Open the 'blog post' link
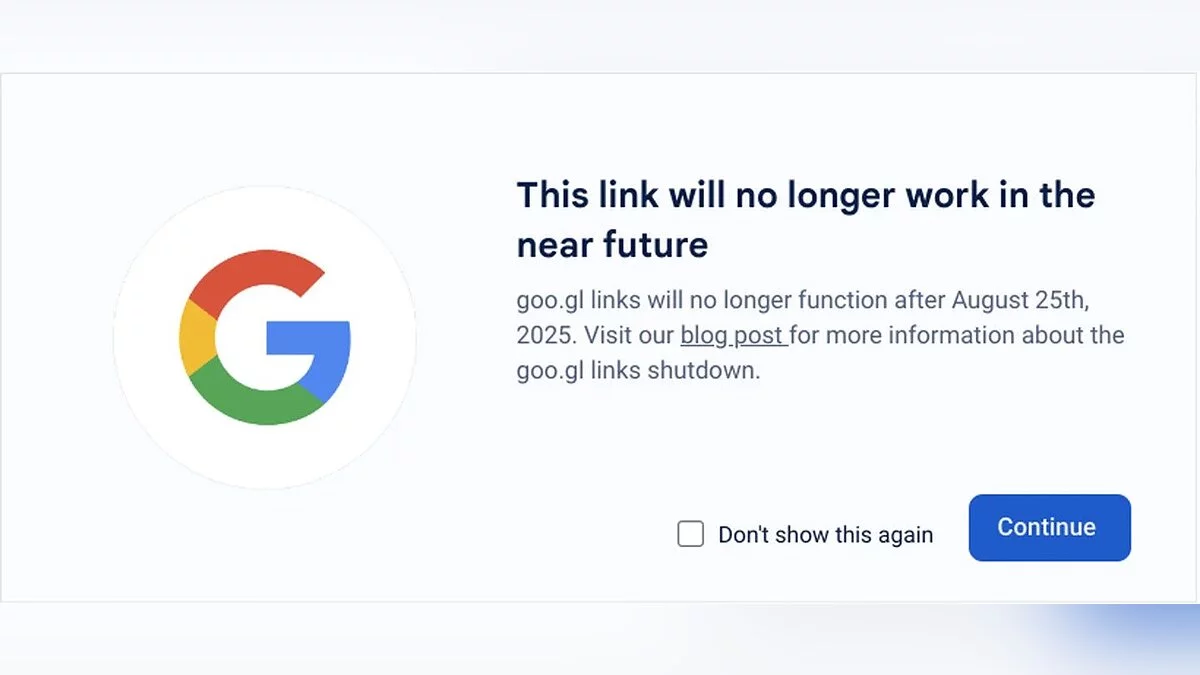1200x675 pixels. coord(732,335)
